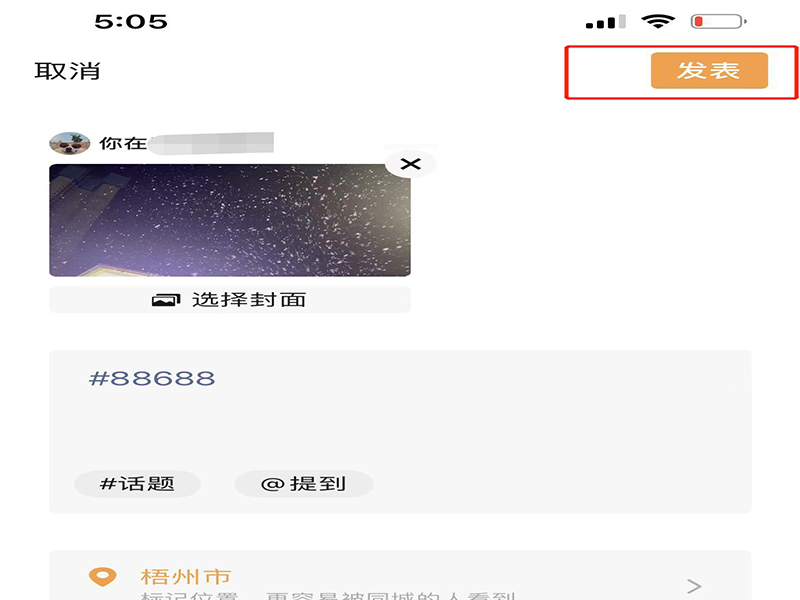Select the 梧州市 location label
Image resolution: width=800 pixels, height=600 pixels.
(186, 577)
